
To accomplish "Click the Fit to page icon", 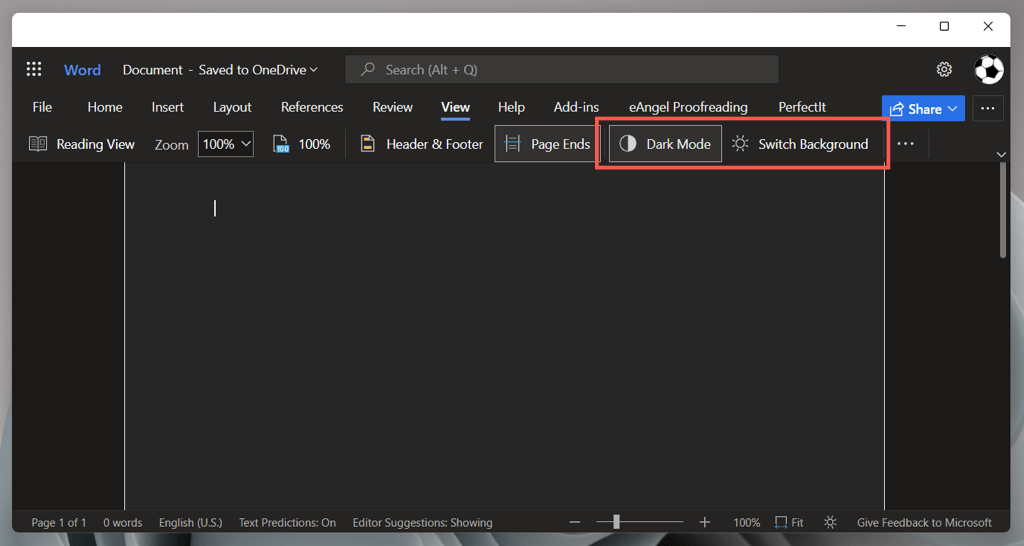I will click(x=781, y=522).
